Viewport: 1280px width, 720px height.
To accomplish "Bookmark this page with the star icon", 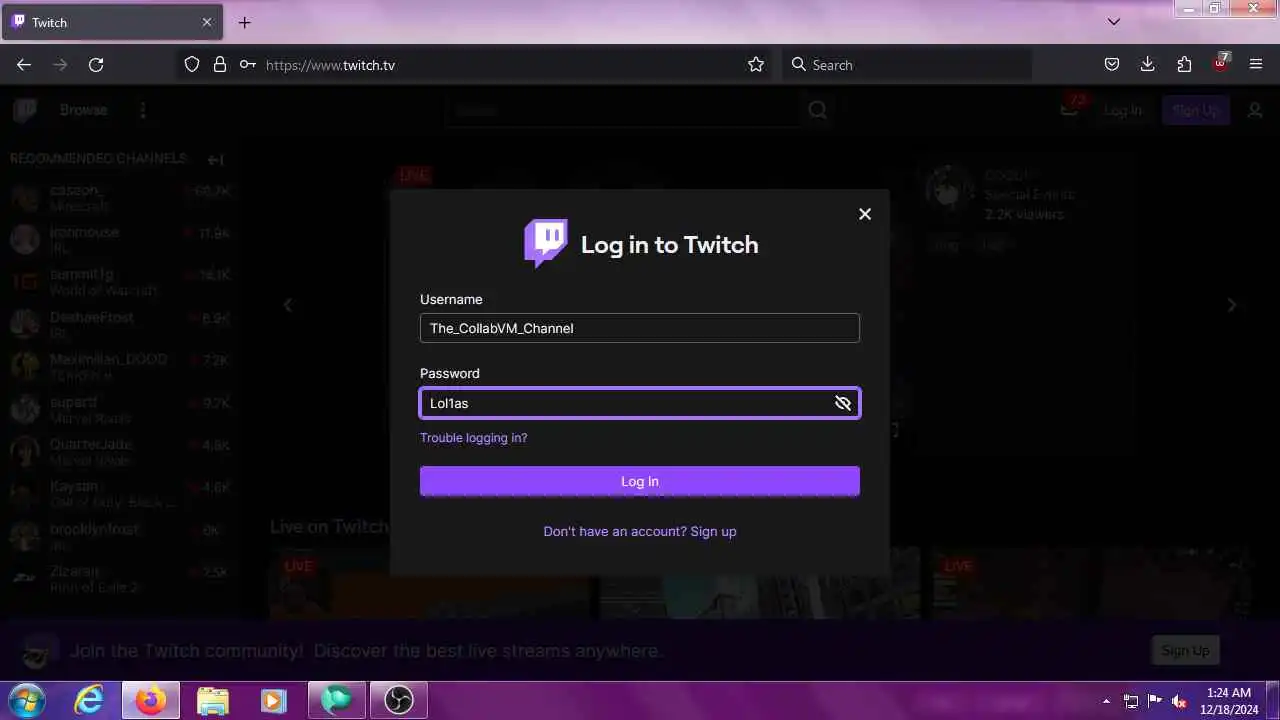I will [x=756, y=64].
